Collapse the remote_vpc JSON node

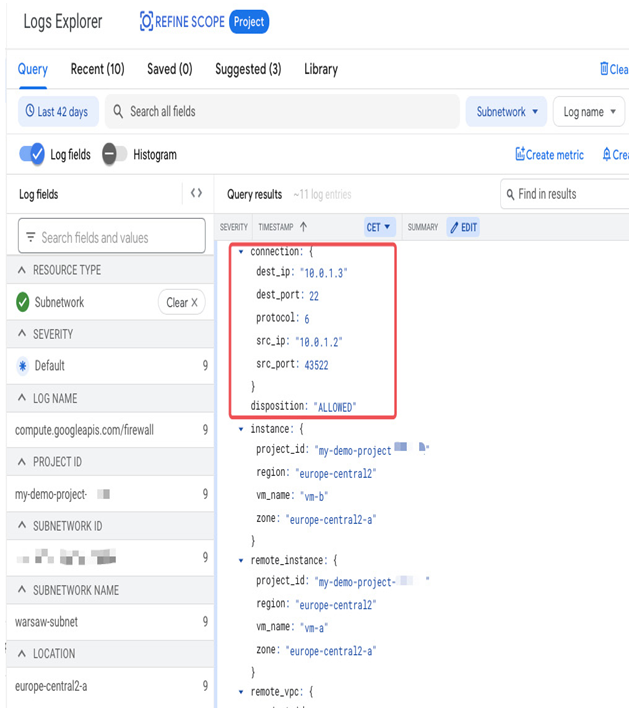tap(241, 692)
